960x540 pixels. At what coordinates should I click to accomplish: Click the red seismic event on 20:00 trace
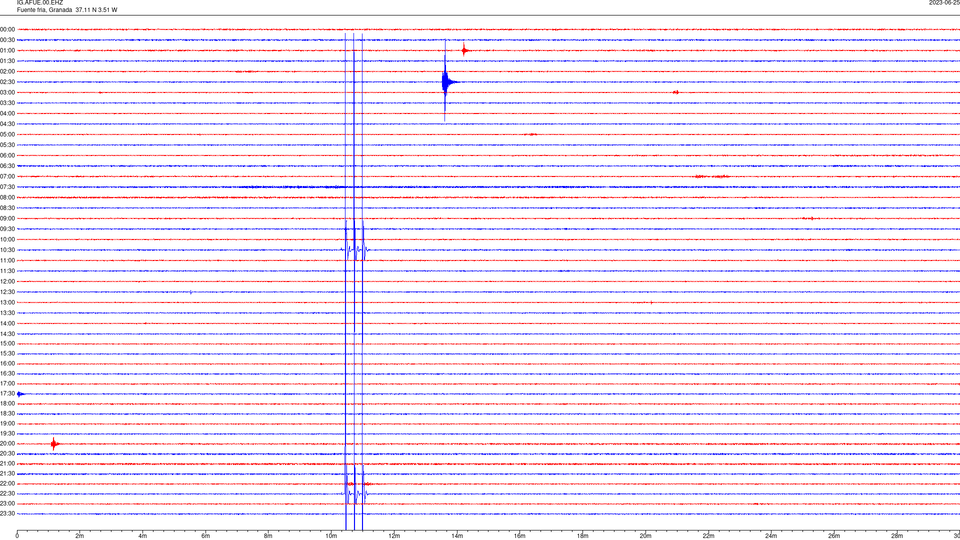click(54, 444)
